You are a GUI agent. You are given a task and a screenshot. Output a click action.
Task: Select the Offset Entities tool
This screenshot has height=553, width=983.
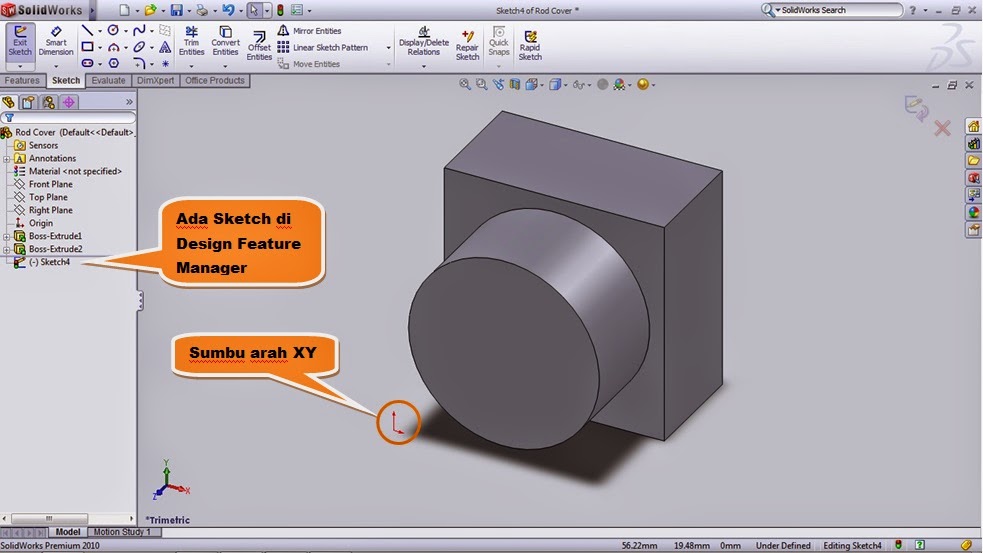(259, 46)
